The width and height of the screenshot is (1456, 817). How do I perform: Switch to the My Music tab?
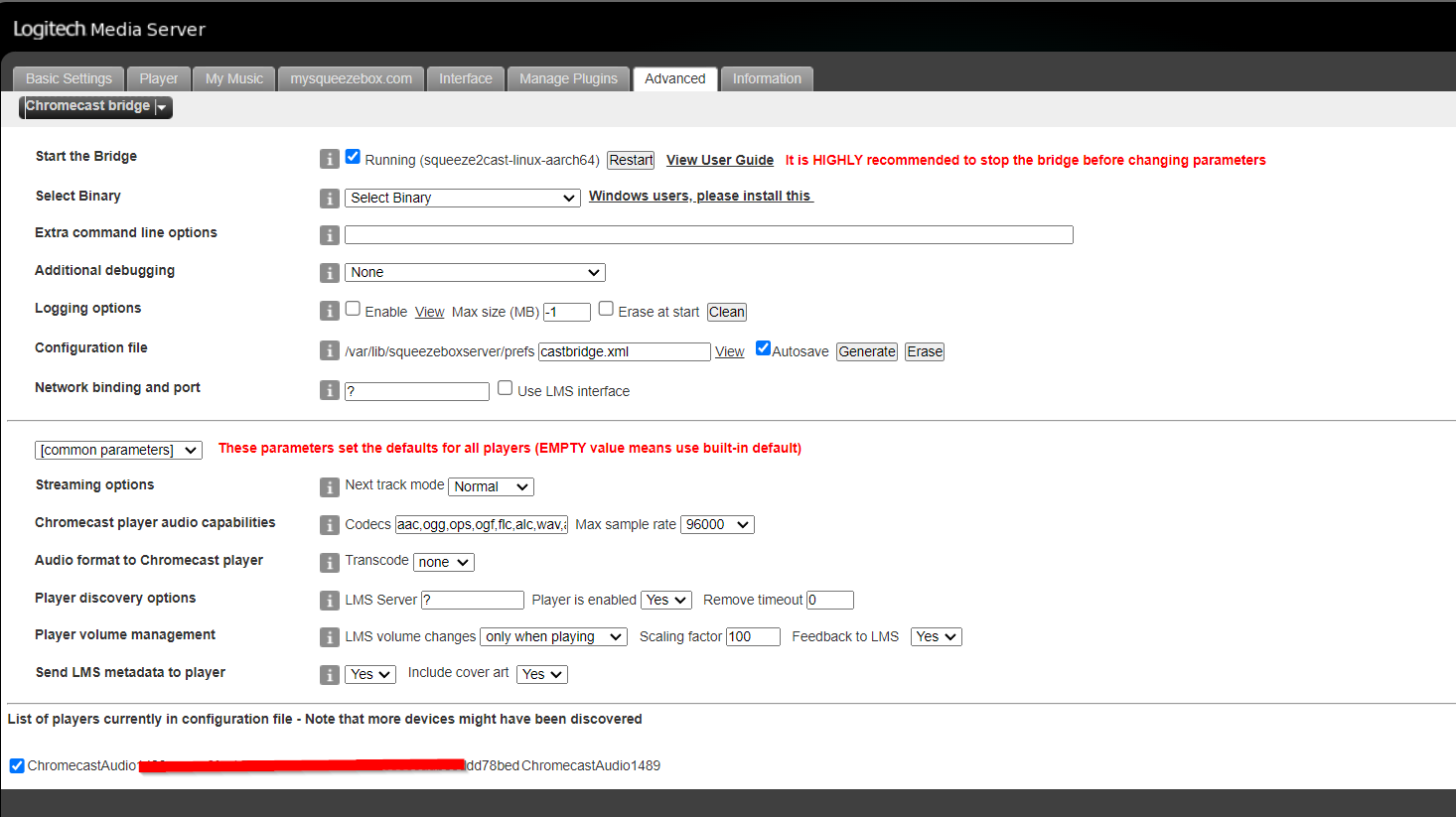(x=234, y=78)
